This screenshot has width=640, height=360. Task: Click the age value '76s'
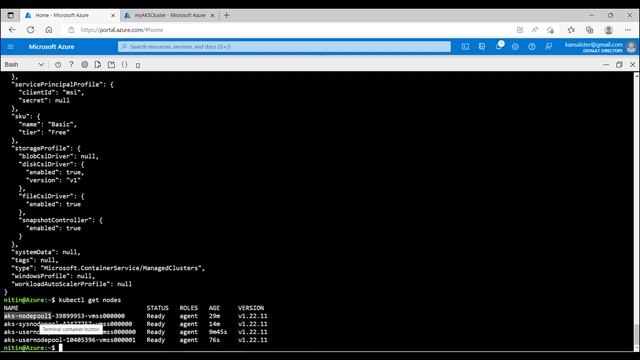[214, 340]
